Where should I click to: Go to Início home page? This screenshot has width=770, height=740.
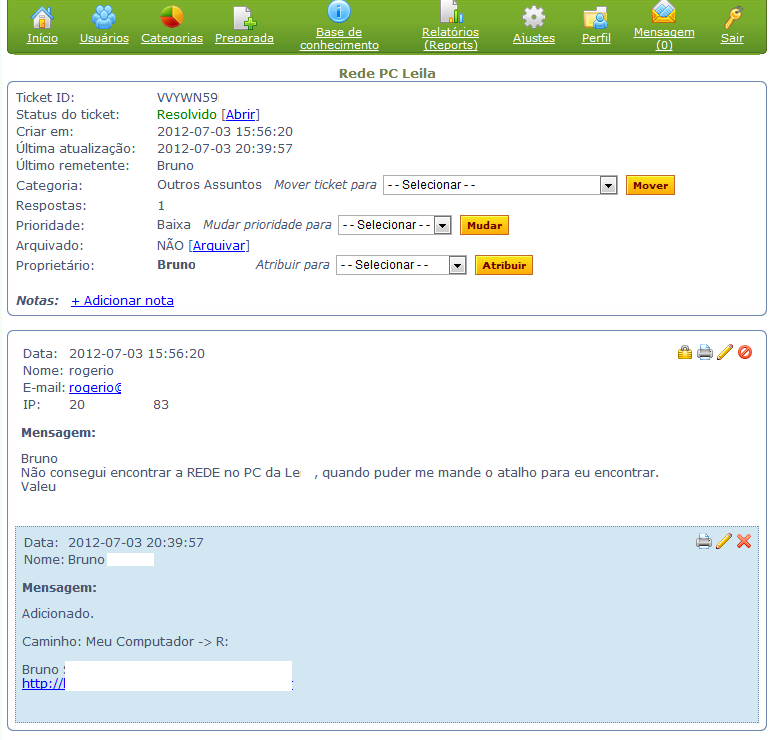tap(42, 26)
